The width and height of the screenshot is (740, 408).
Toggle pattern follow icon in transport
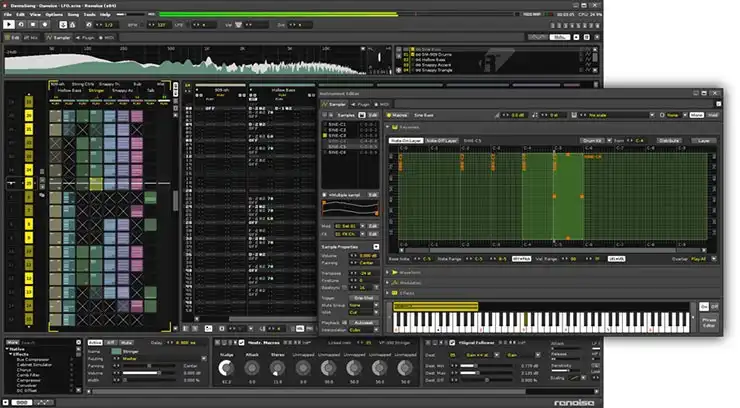pyautogui.click(x=63, y=25)
